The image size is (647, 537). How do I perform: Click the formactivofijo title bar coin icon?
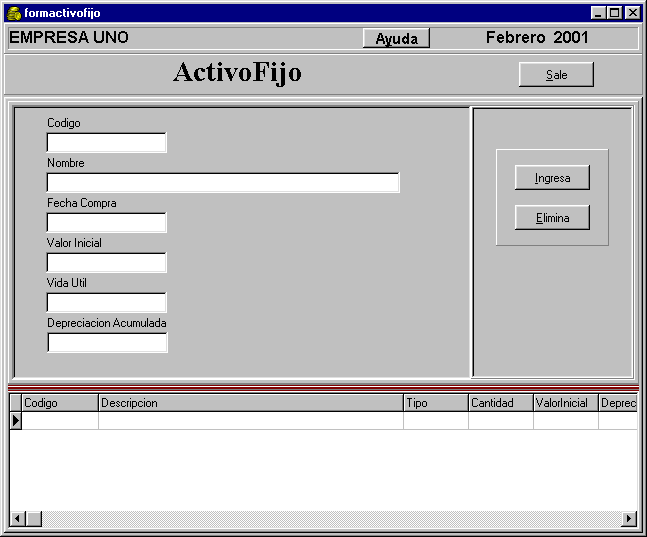tap(14, 13)
